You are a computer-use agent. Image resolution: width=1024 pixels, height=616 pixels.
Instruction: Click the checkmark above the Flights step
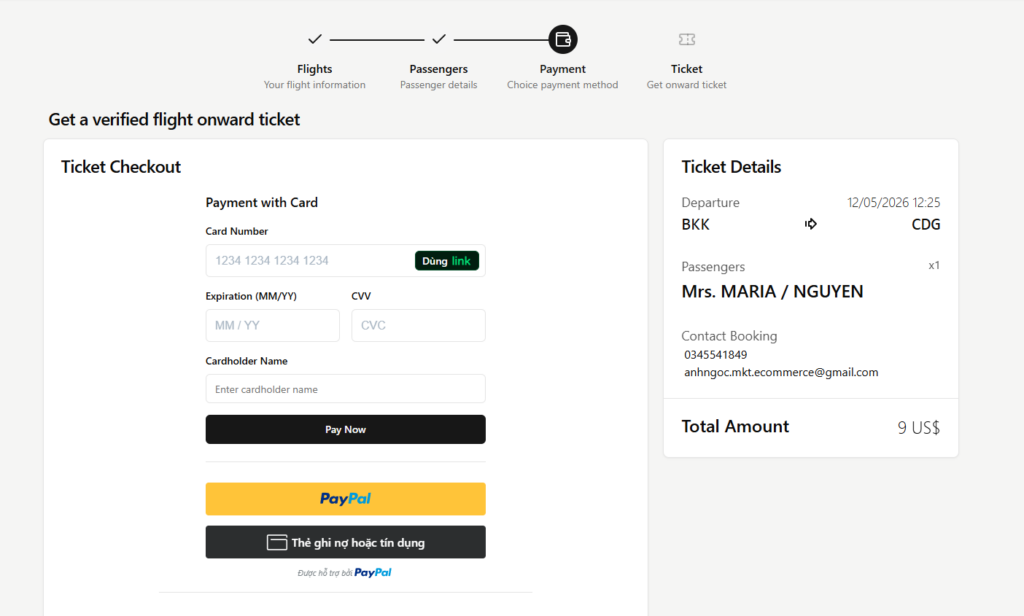coord(314,39)
